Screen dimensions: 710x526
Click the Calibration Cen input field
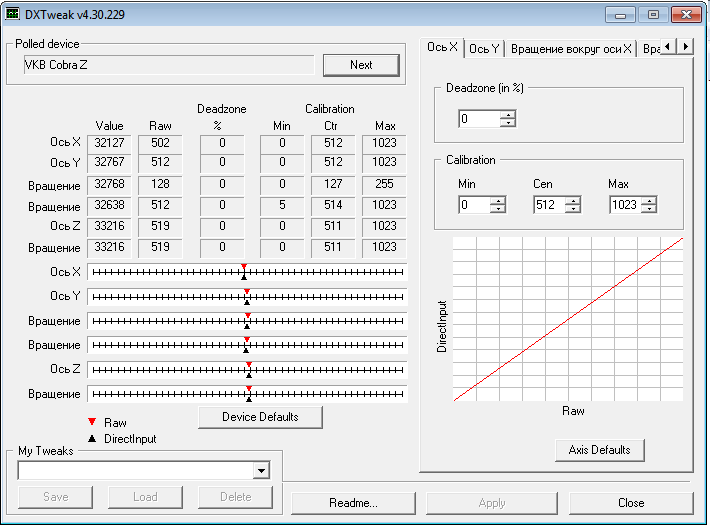(550, 205)
